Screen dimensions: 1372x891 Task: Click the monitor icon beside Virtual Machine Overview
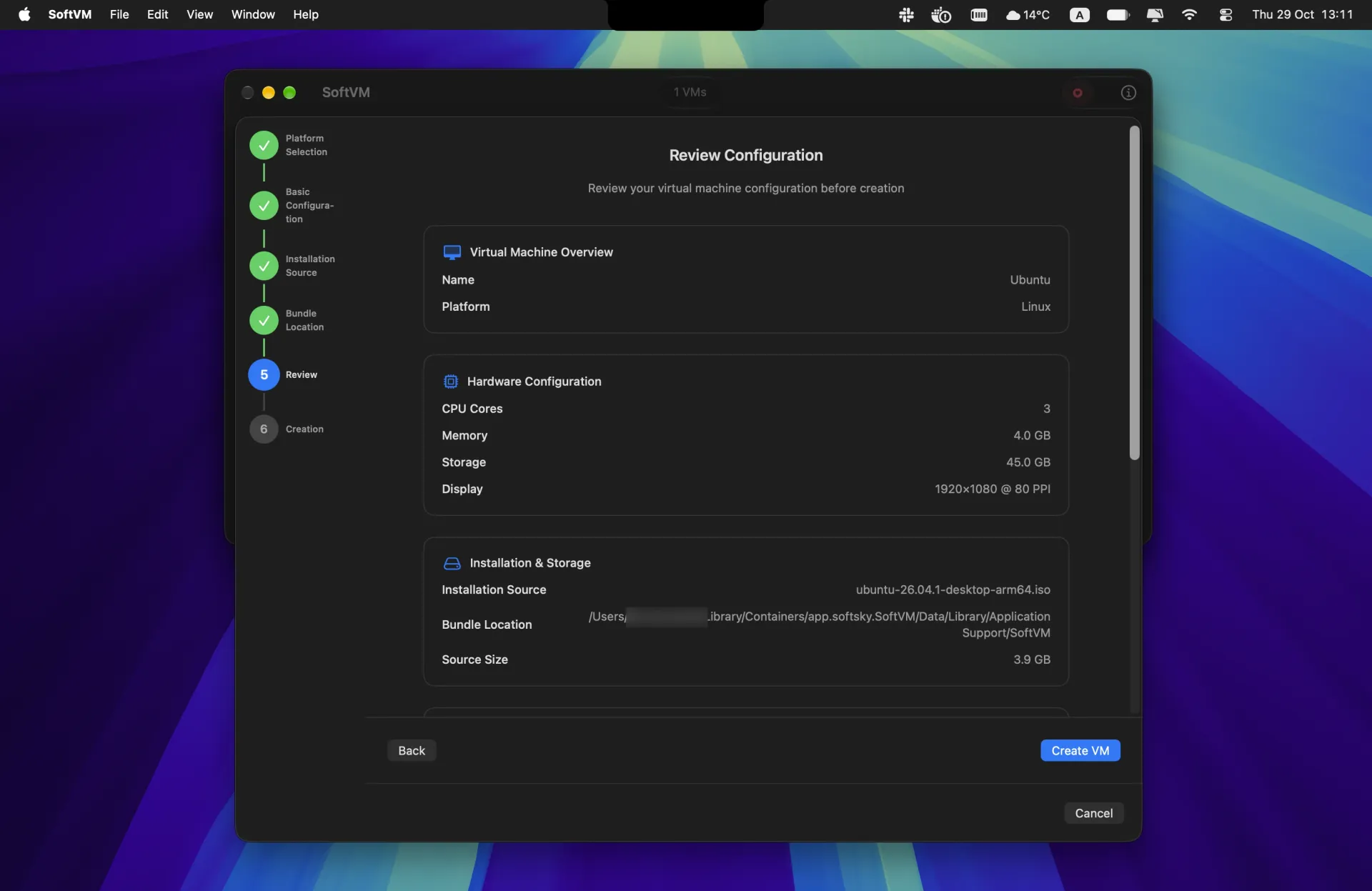pos(452,252)
